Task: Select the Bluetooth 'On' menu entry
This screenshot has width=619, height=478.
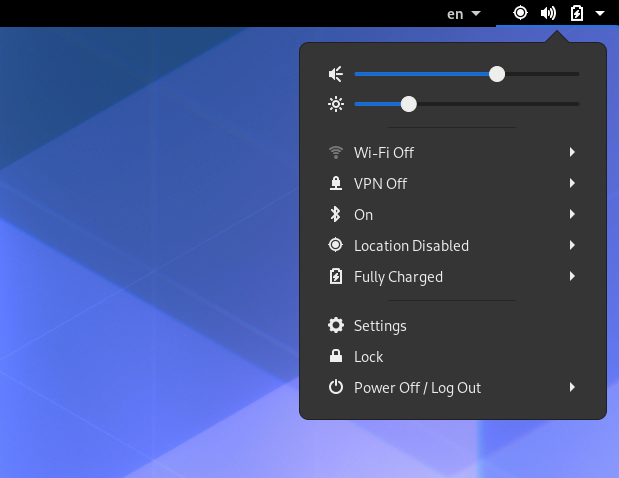Action: pos(453,214)
